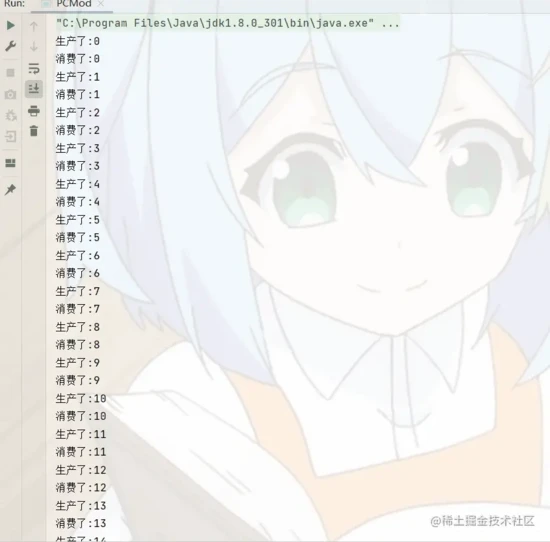Click output line 生产了:0

pyautogui.click(x=78, y=41)
